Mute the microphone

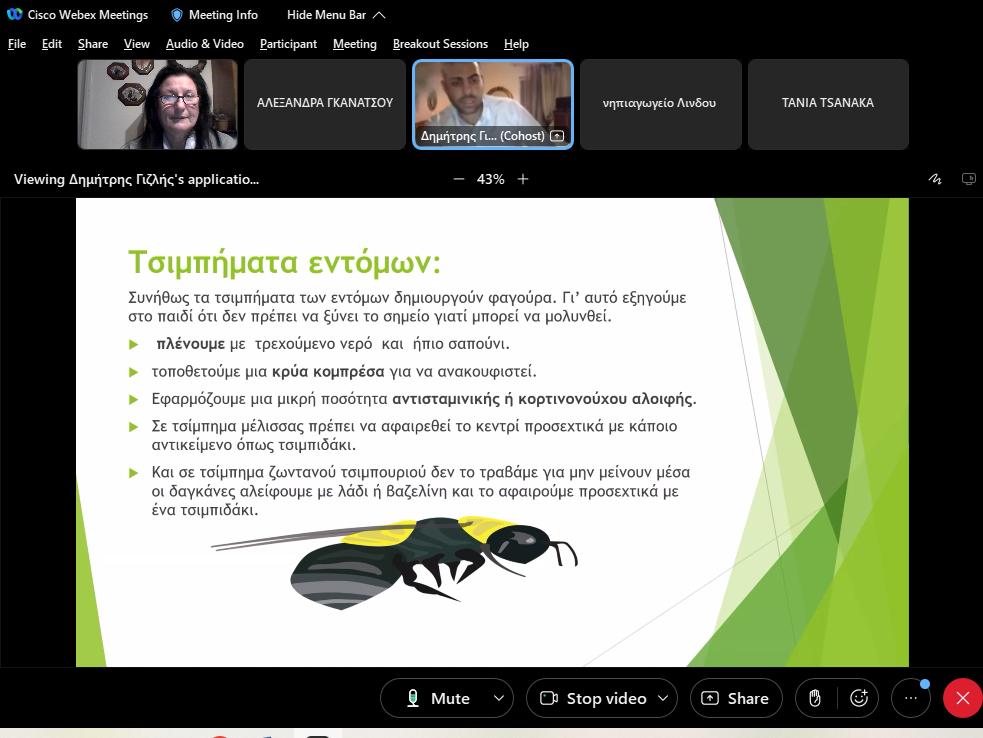pos(437,698)
